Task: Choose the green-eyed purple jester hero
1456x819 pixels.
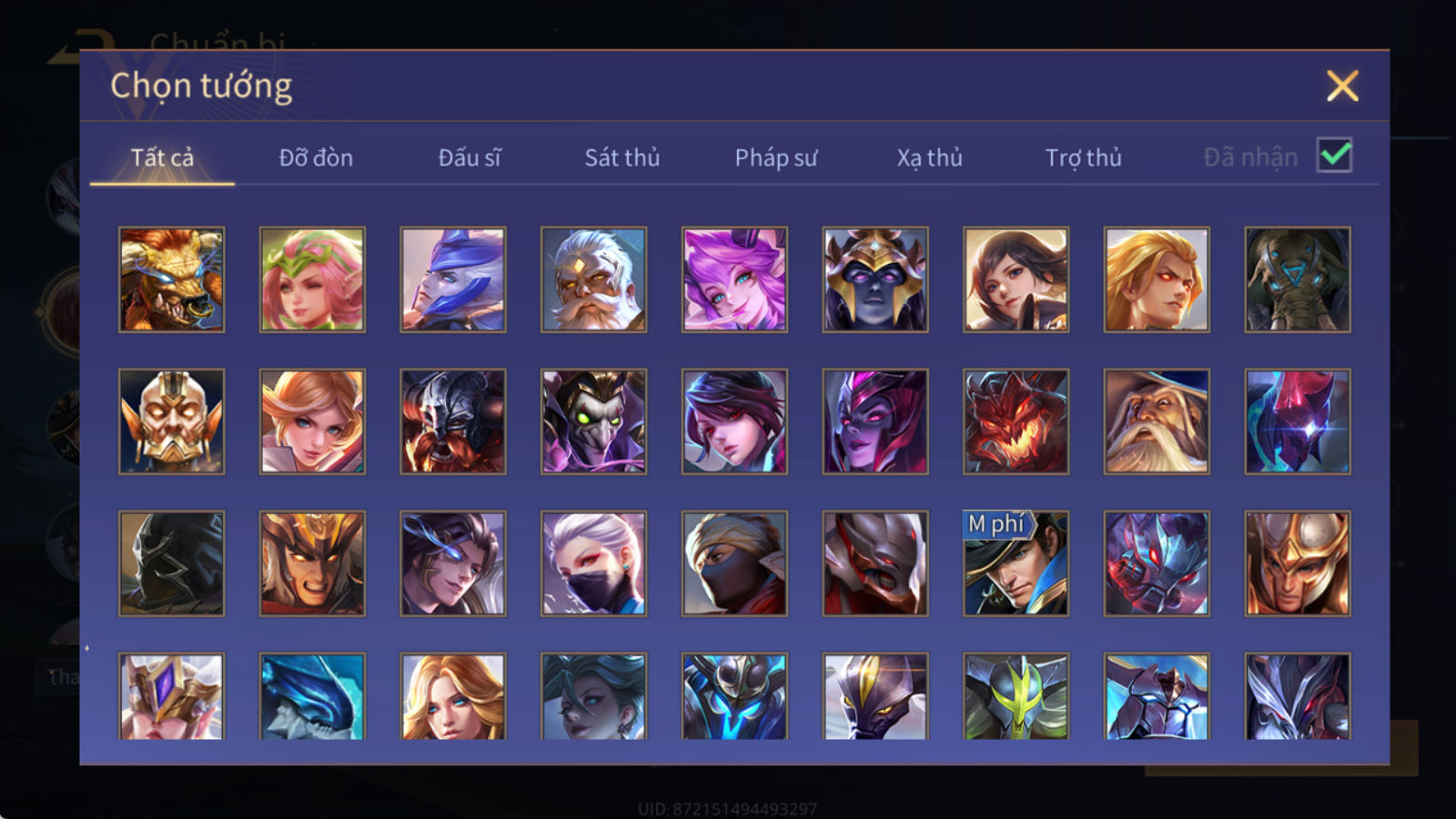Action: [x=593, y=421]
